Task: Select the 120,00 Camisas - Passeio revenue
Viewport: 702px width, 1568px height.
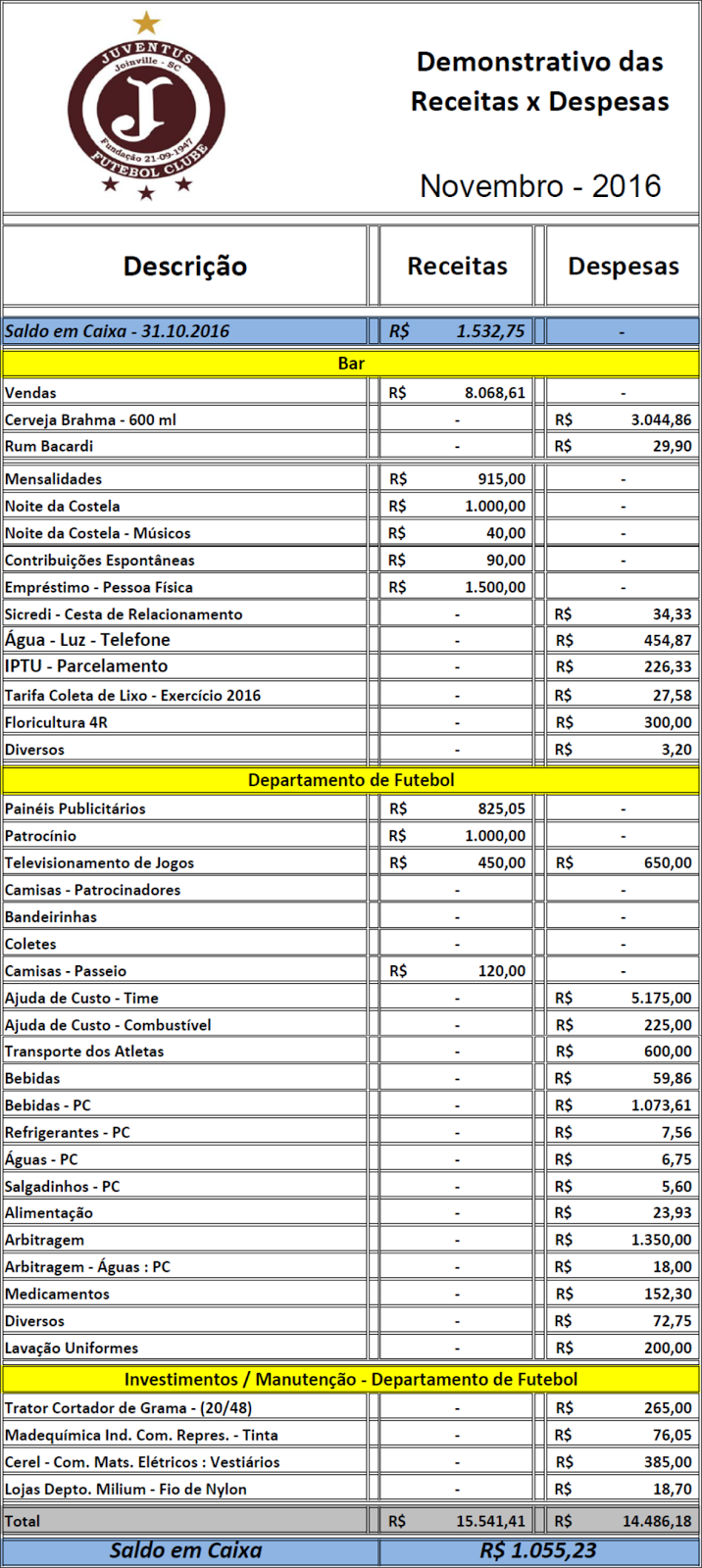Action: (x=457, y=971)
